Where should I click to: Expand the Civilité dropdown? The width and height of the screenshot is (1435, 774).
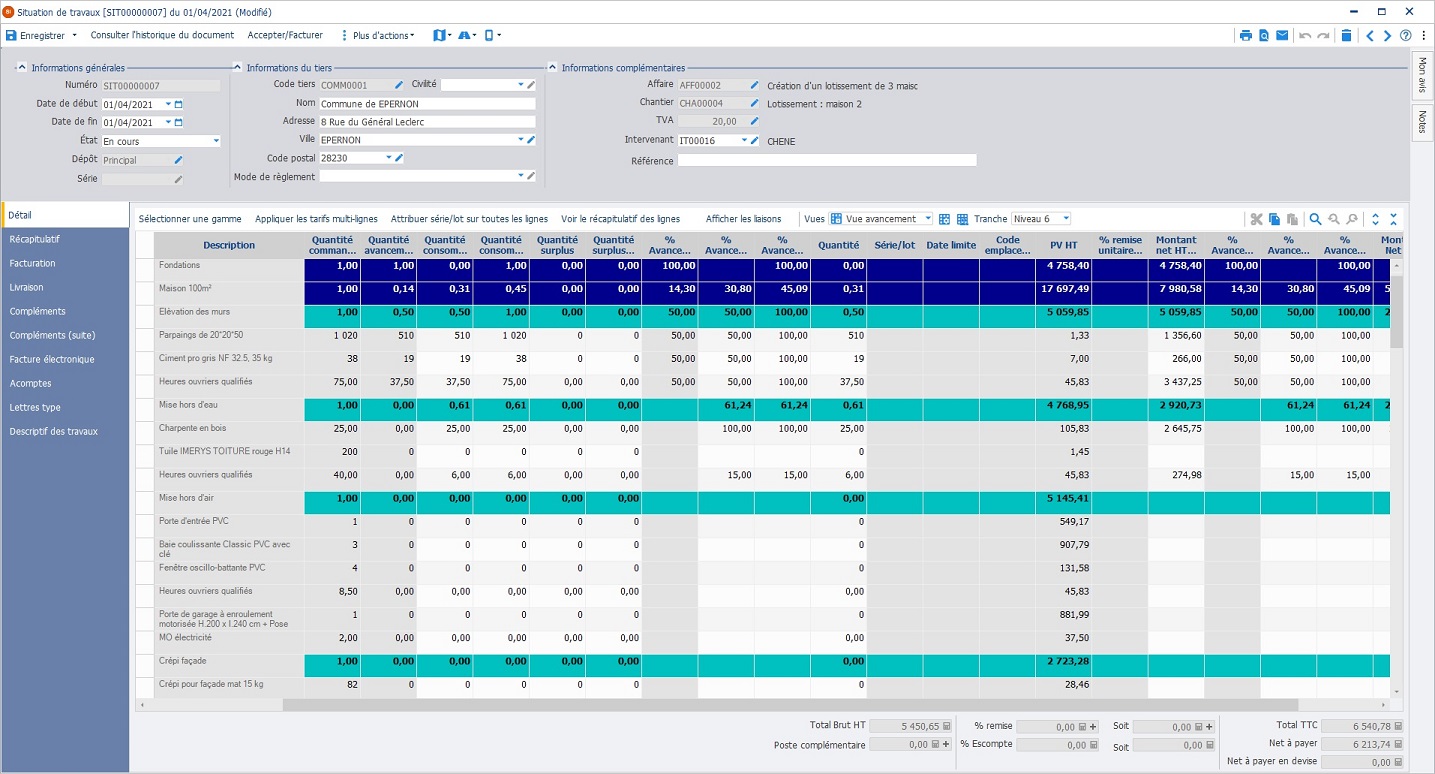click(x=520, y=85)
